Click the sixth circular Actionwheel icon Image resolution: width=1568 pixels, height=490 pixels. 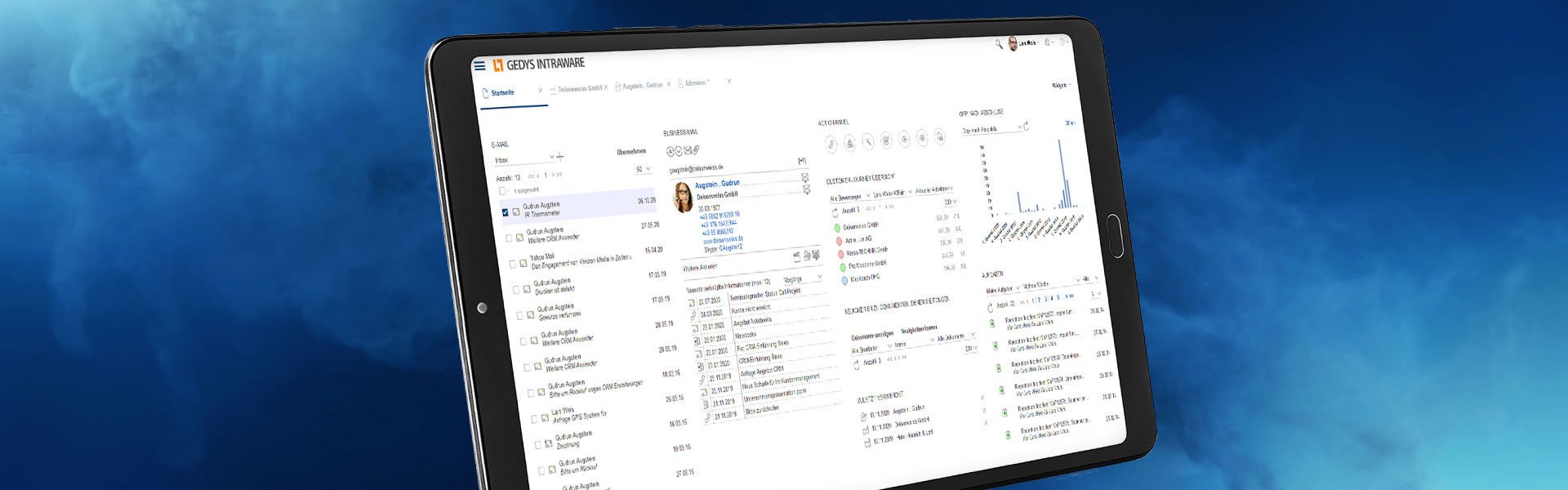[x=922, y=138]
